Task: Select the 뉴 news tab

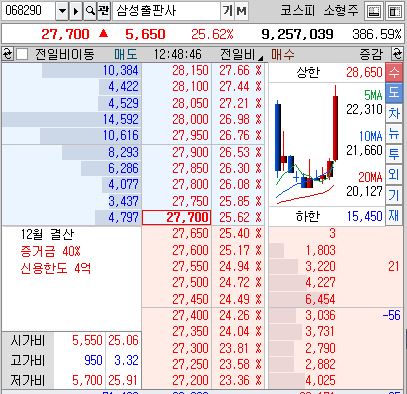Action: pyautogui.click(x=394, y=134)
